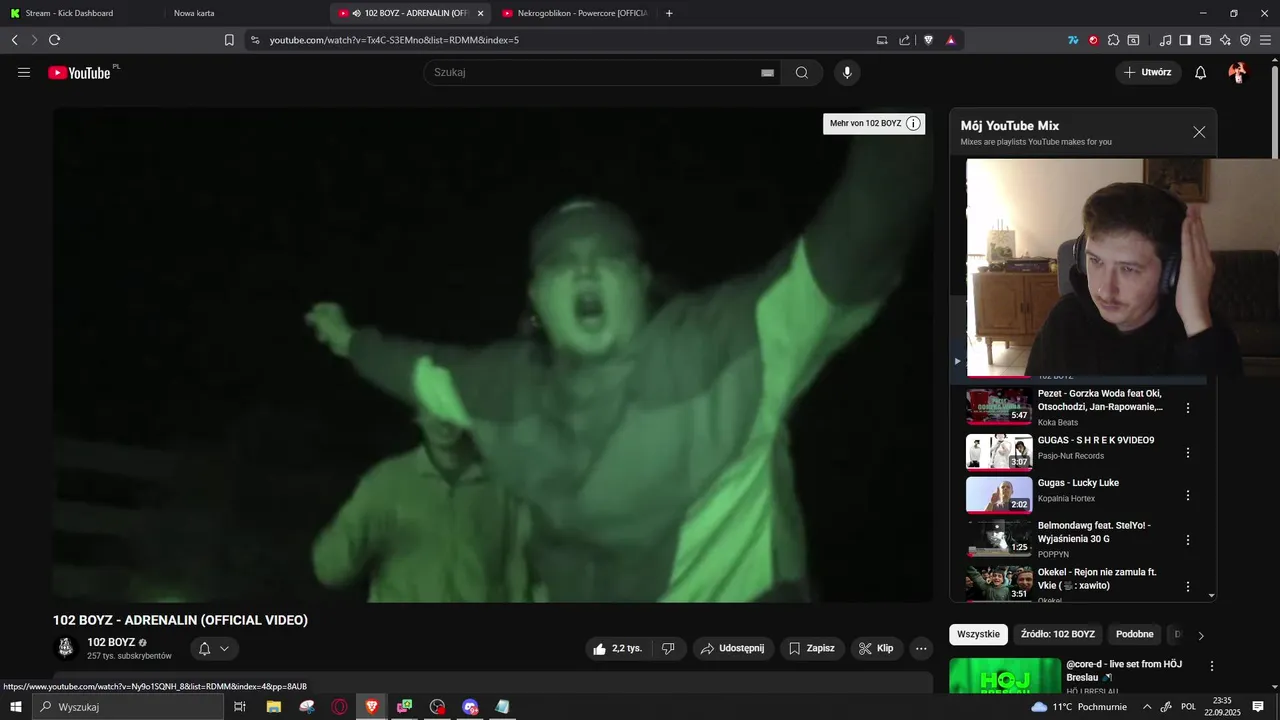Open Brave Leo AI sparkle icon

[x=1225, y=40]
